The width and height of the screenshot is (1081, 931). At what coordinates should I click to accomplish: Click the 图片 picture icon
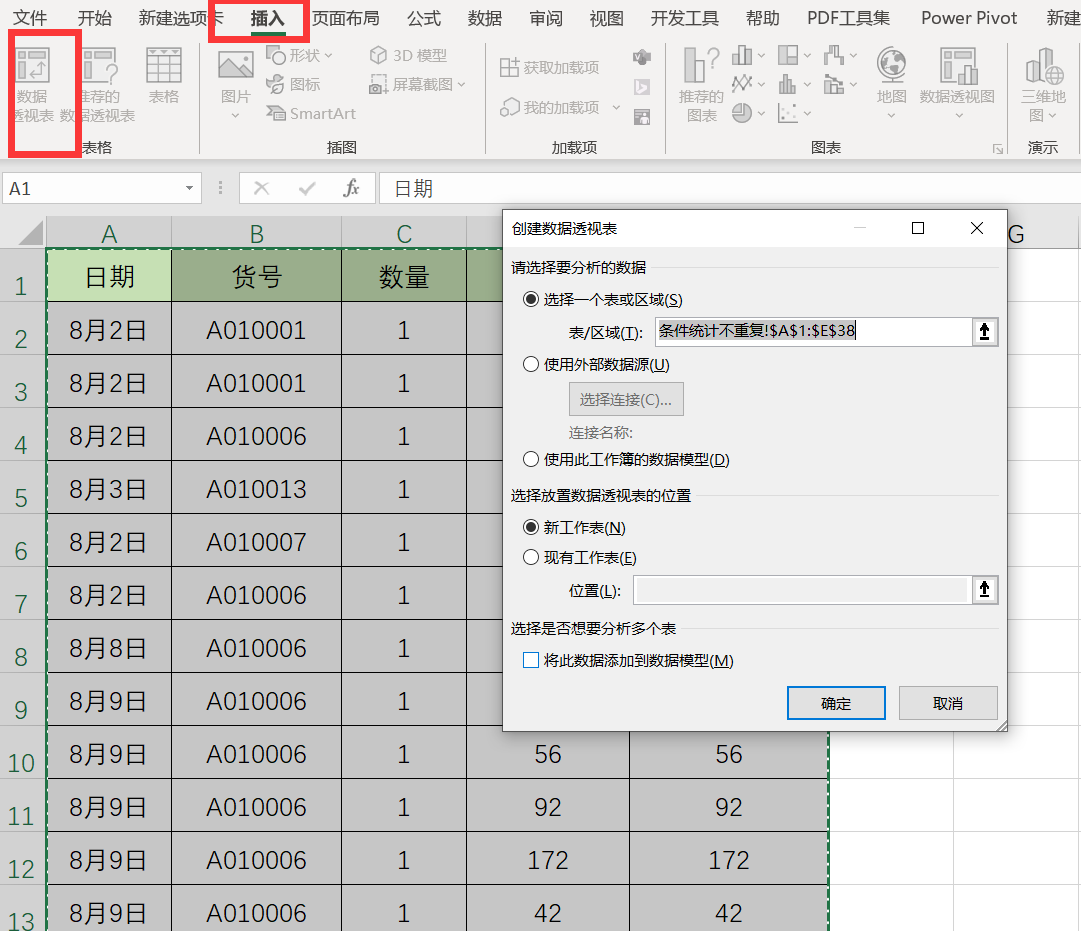pos(235,67)
